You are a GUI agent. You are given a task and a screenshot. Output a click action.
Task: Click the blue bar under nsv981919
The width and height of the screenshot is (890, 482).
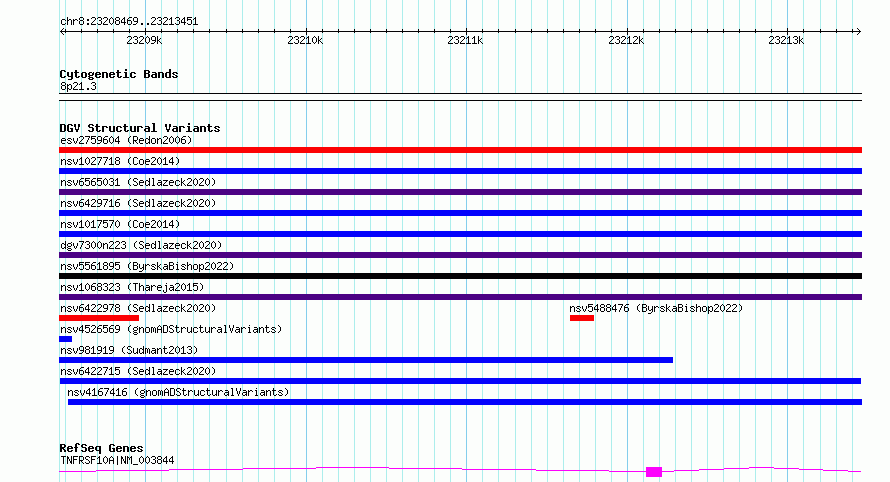click(366, 360)
